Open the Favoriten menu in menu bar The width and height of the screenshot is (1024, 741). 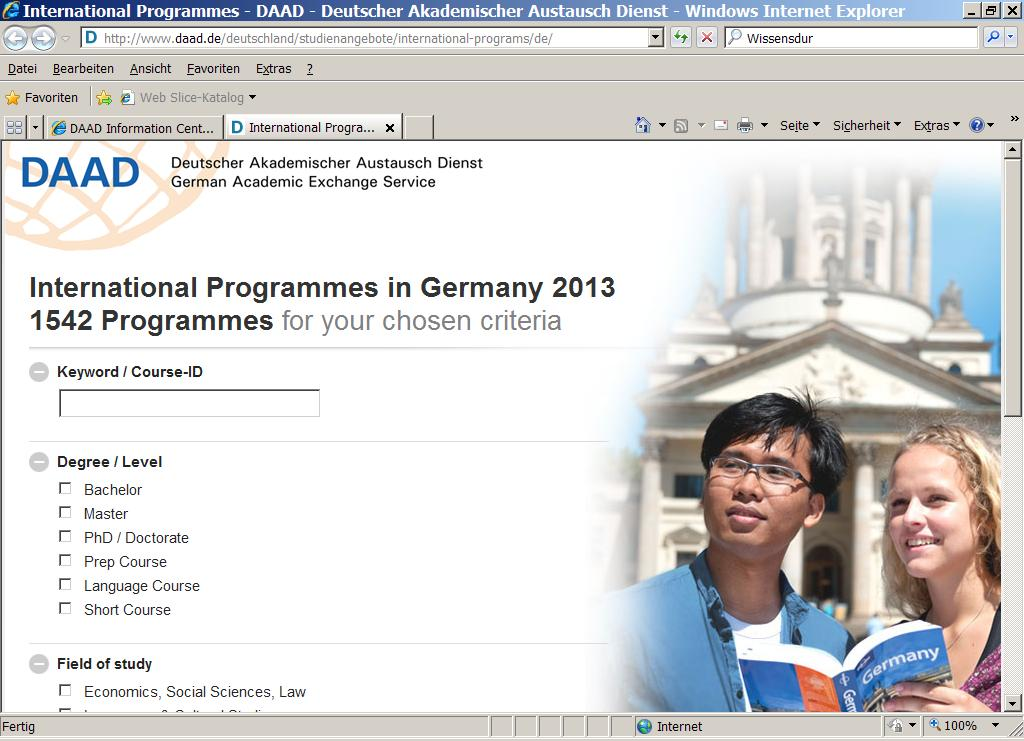coord(213,69)
